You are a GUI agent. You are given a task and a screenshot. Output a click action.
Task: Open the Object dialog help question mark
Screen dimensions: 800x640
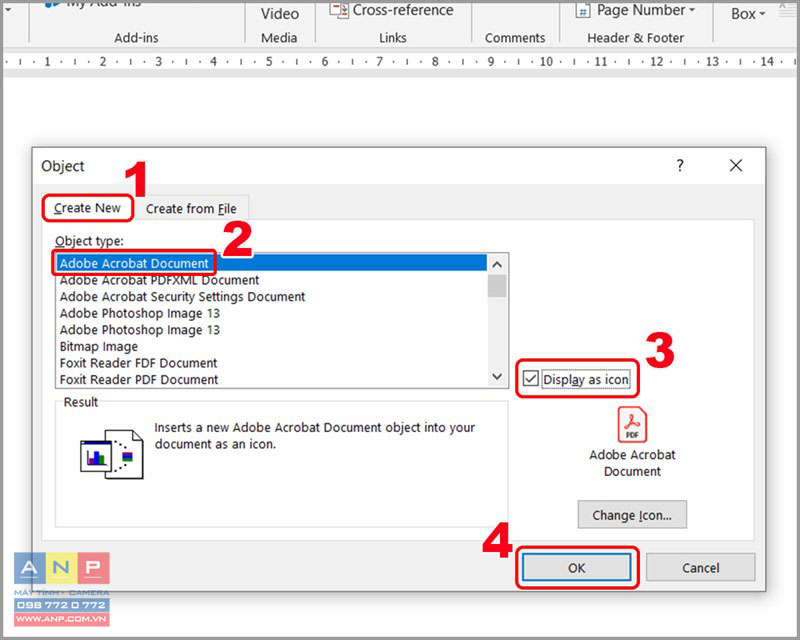pyautogui.click(x=680, y=165)
